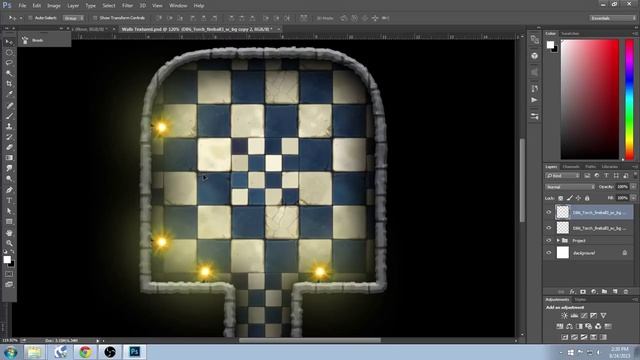Toggle Lock all padlock in the Layers panel
The width and height of the screenshot is (640, 360).
point(587,198)
